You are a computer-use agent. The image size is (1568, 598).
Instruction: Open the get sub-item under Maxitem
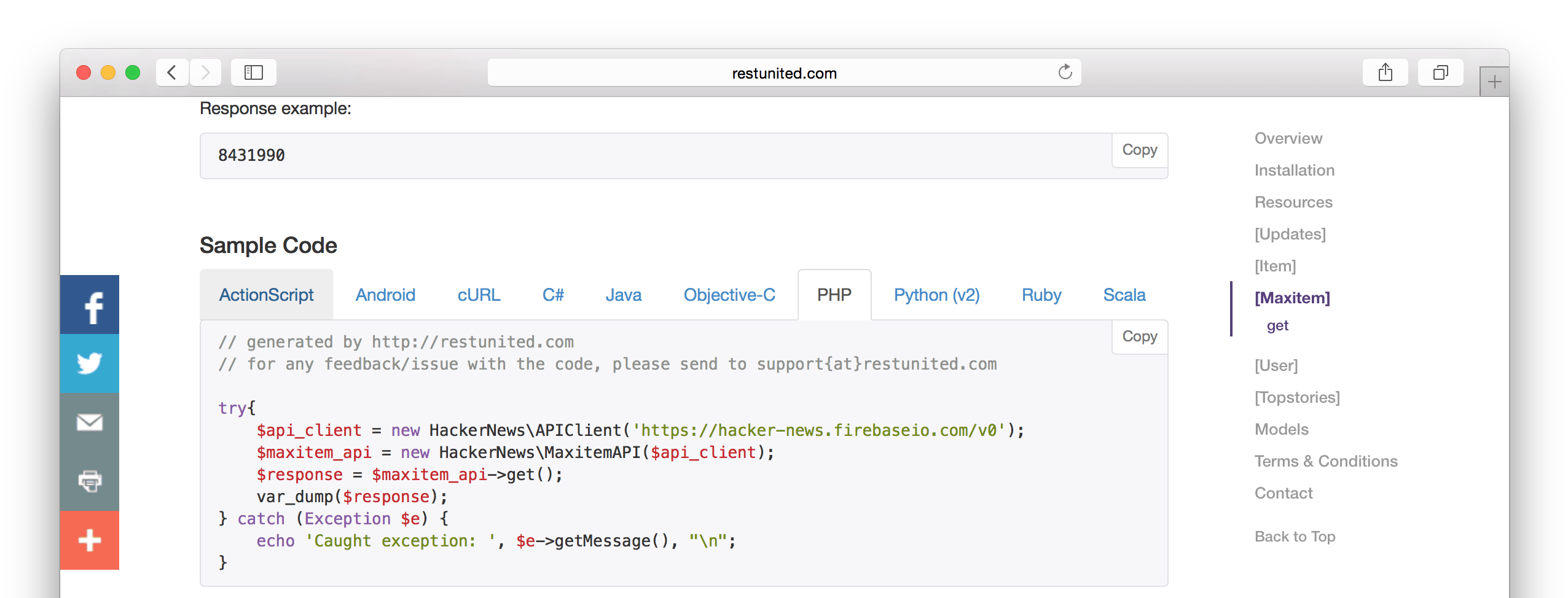1277,325
